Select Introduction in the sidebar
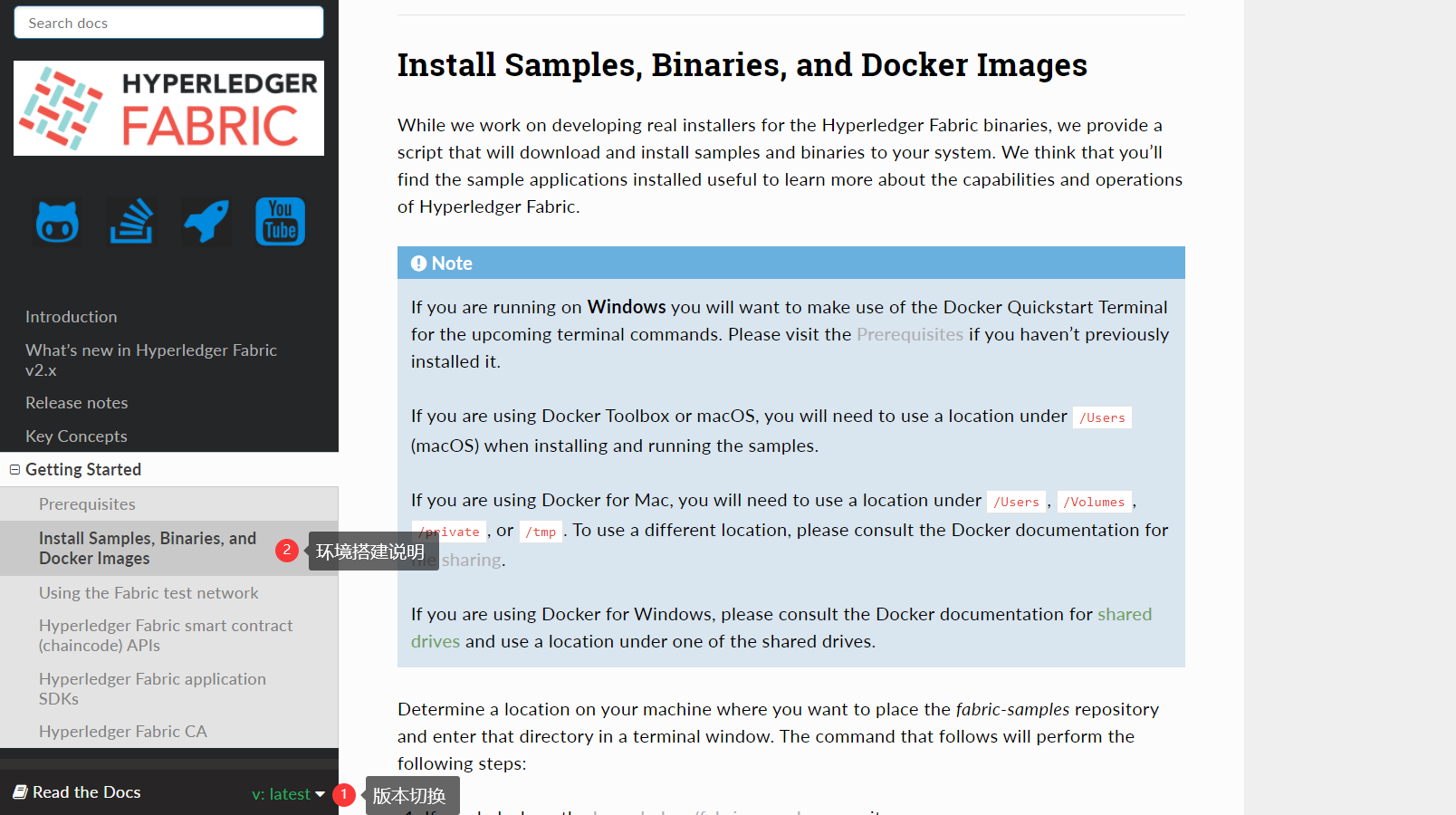Screen dimensions: 1456x815 pos(72,316)
